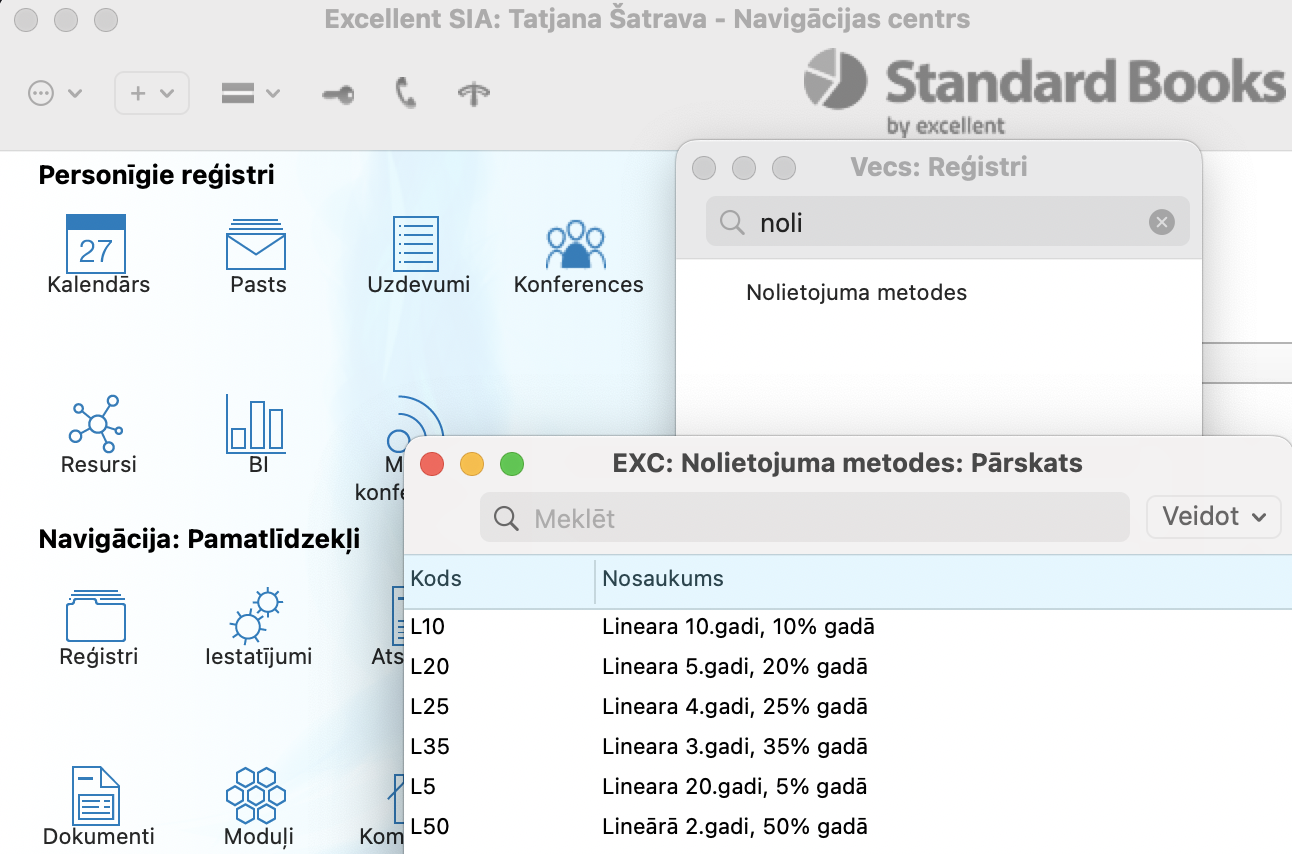This screenshot has height=854, width=1292.
Task: Open the Pasts mail icon
Action: pos(256,243)
